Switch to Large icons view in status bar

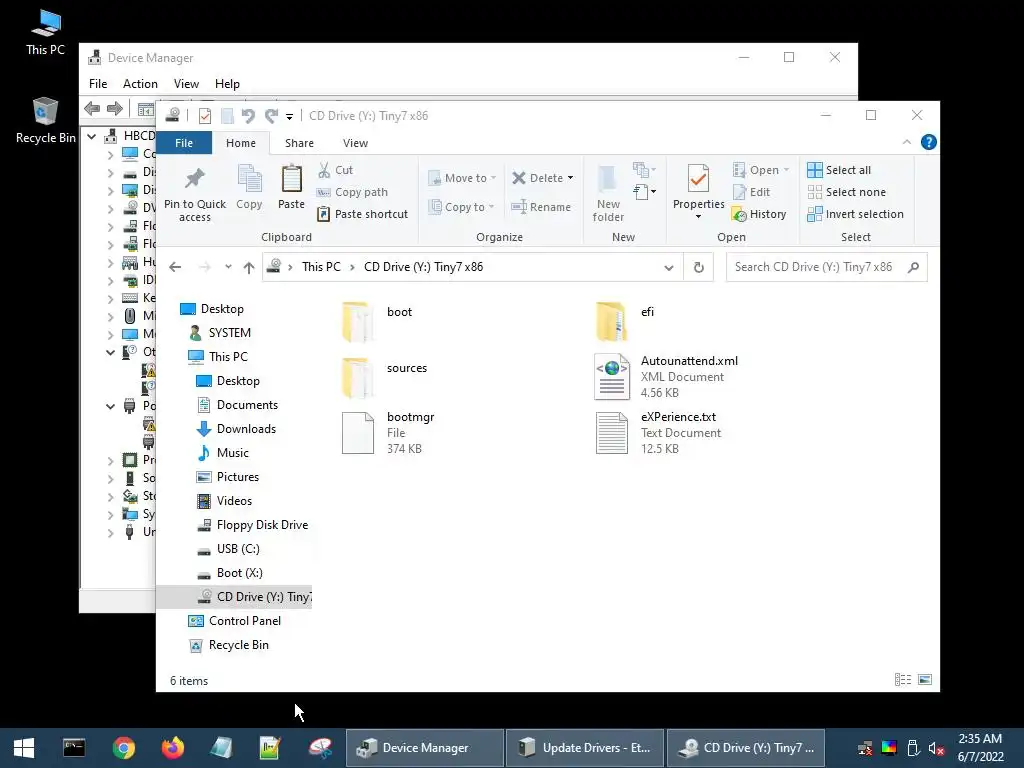[925, 680]
